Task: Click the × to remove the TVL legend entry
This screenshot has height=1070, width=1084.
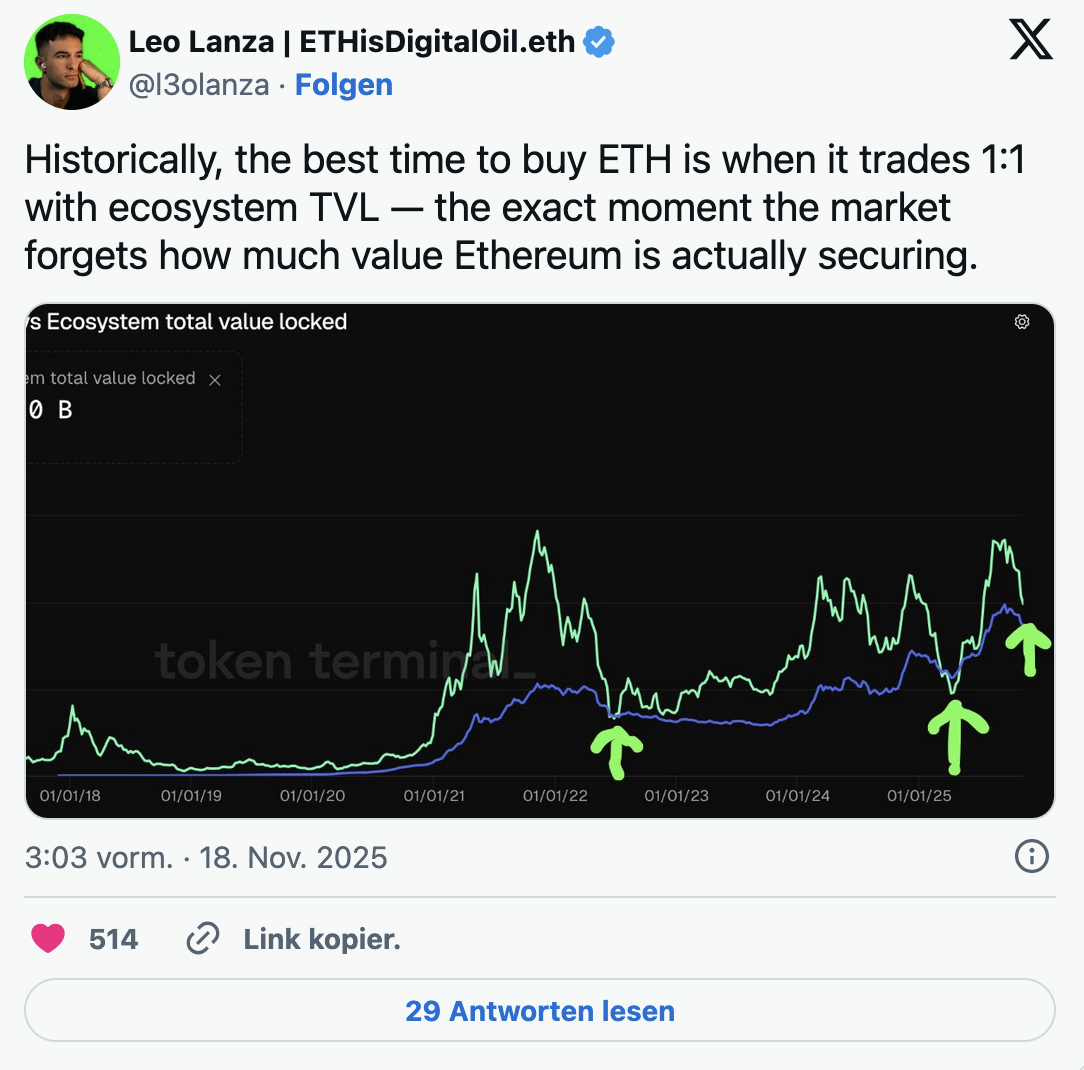Action: pyautogui.click(x=215, y=380)
